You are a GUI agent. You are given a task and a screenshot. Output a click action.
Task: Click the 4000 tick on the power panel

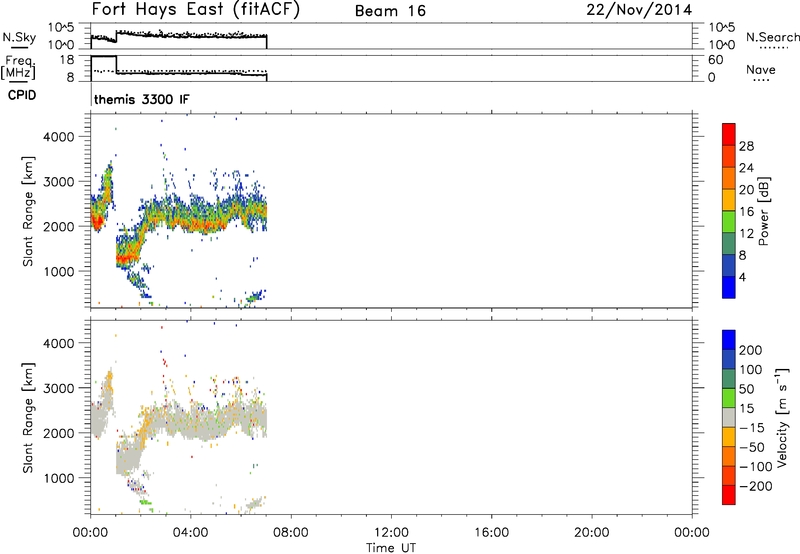pos(58,137)
